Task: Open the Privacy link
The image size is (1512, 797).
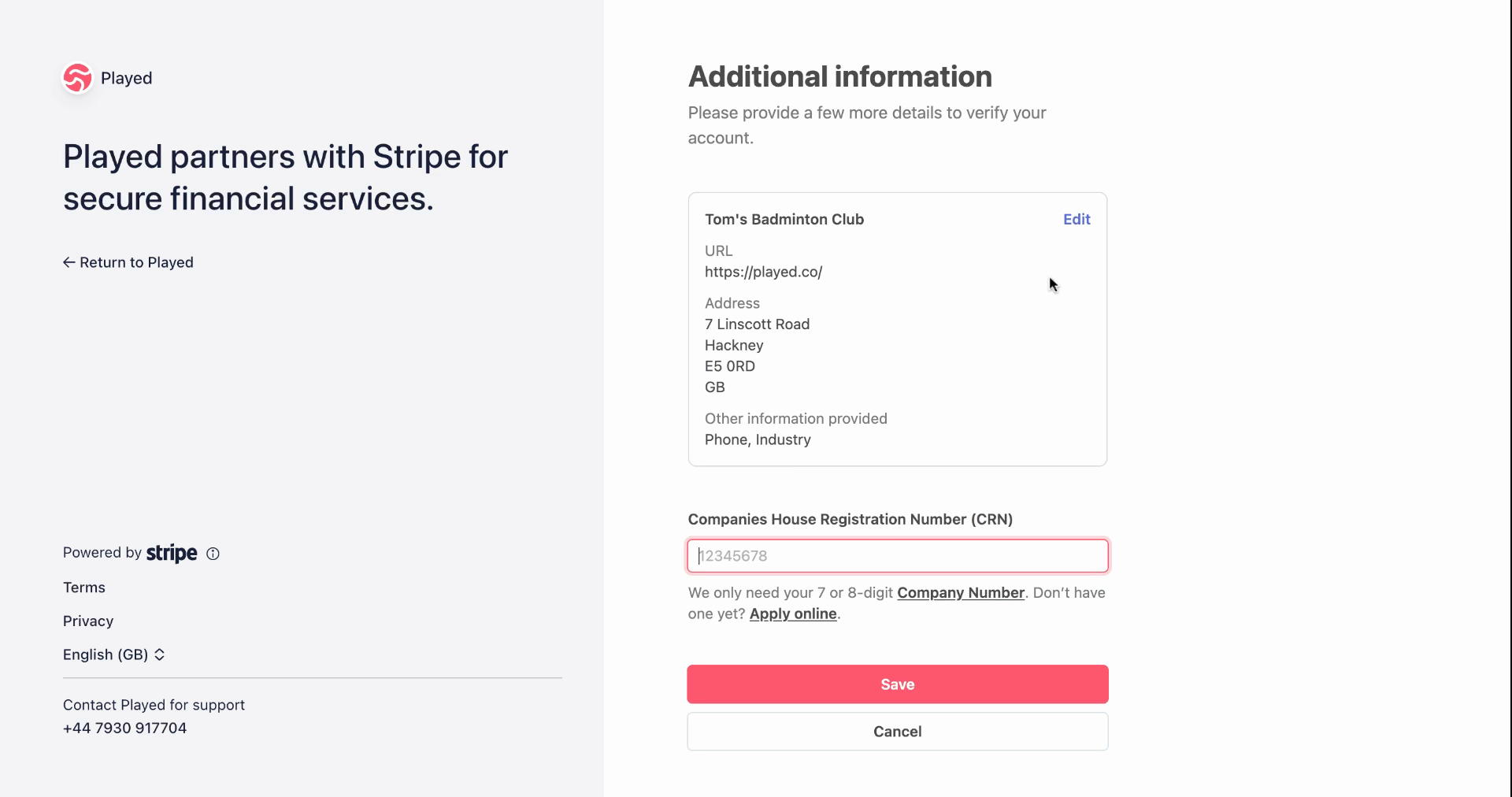Action: tap(88, 621)
